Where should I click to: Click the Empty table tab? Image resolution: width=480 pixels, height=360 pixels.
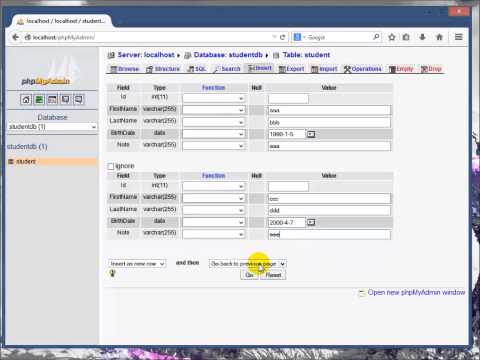click(401, 69)
